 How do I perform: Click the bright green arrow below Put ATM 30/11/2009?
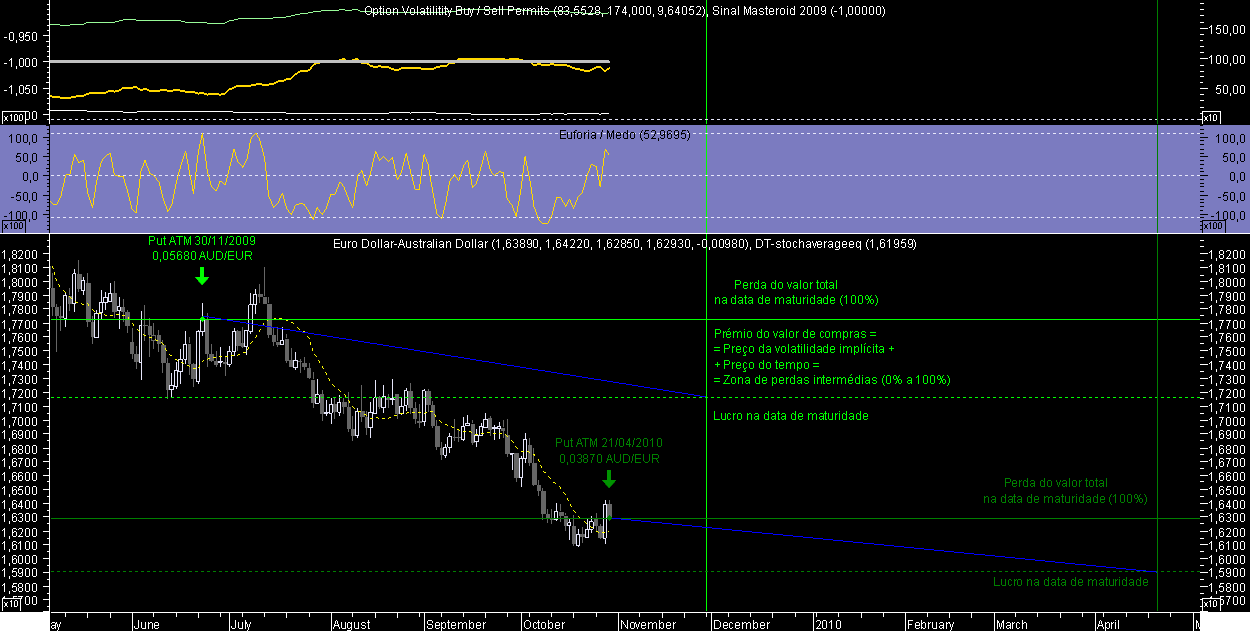[202, 275]
